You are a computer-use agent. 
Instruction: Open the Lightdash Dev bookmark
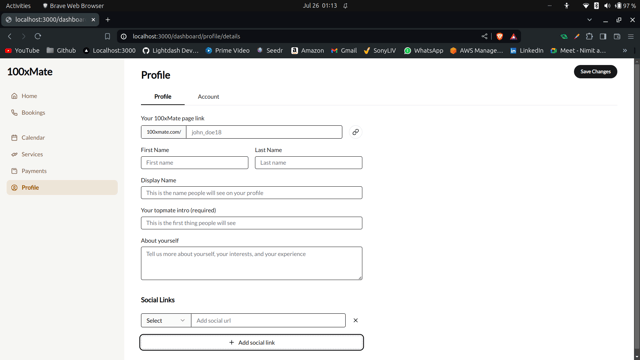coord(171,51)
